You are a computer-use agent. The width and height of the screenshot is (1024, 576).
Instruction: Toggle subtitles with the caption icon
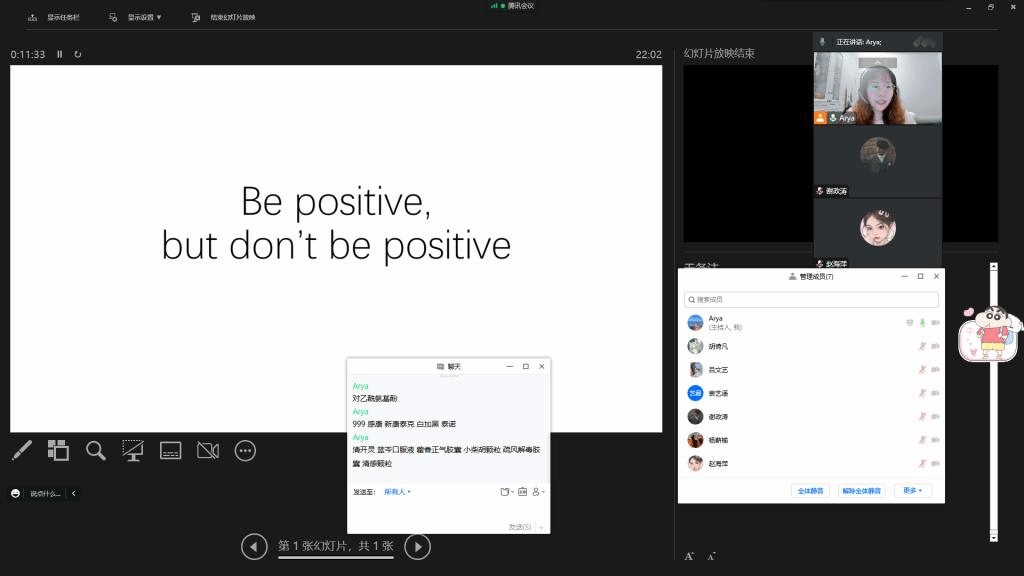[170, 451]
